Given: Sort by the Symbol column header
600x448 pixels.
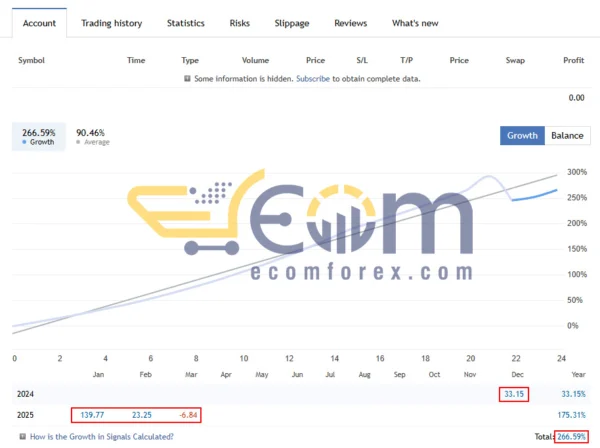Looking at the screenshot, I should [34, 60].
